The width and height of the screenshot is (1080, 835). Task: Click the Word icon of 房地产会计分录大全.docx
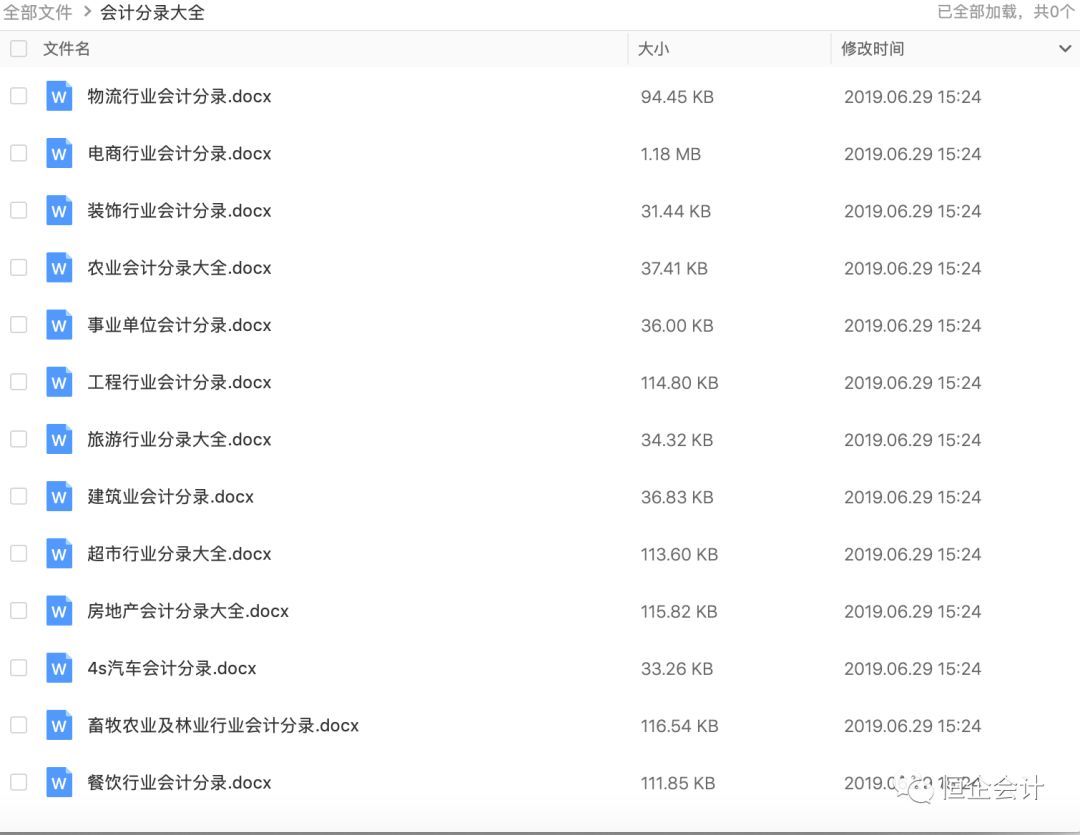tap(58, 611)
